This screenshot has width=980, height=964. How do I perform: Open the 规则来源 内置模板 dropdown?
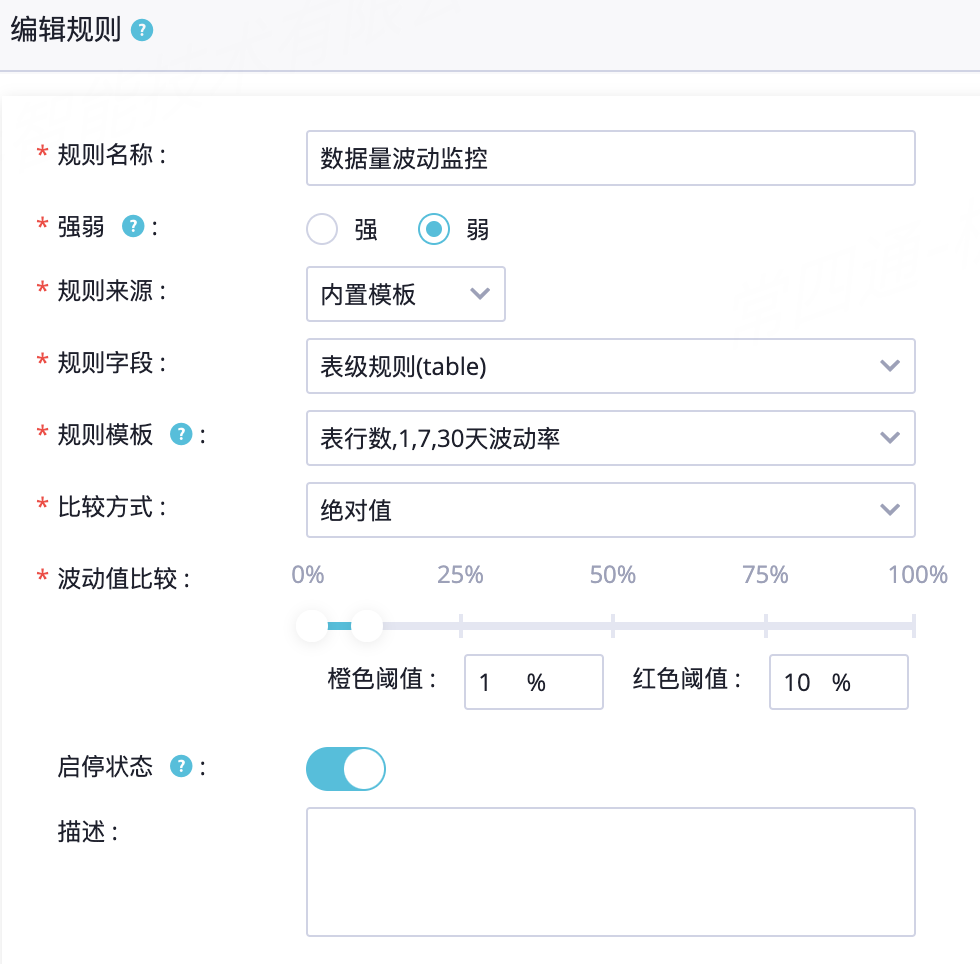[x=406, y=294]
